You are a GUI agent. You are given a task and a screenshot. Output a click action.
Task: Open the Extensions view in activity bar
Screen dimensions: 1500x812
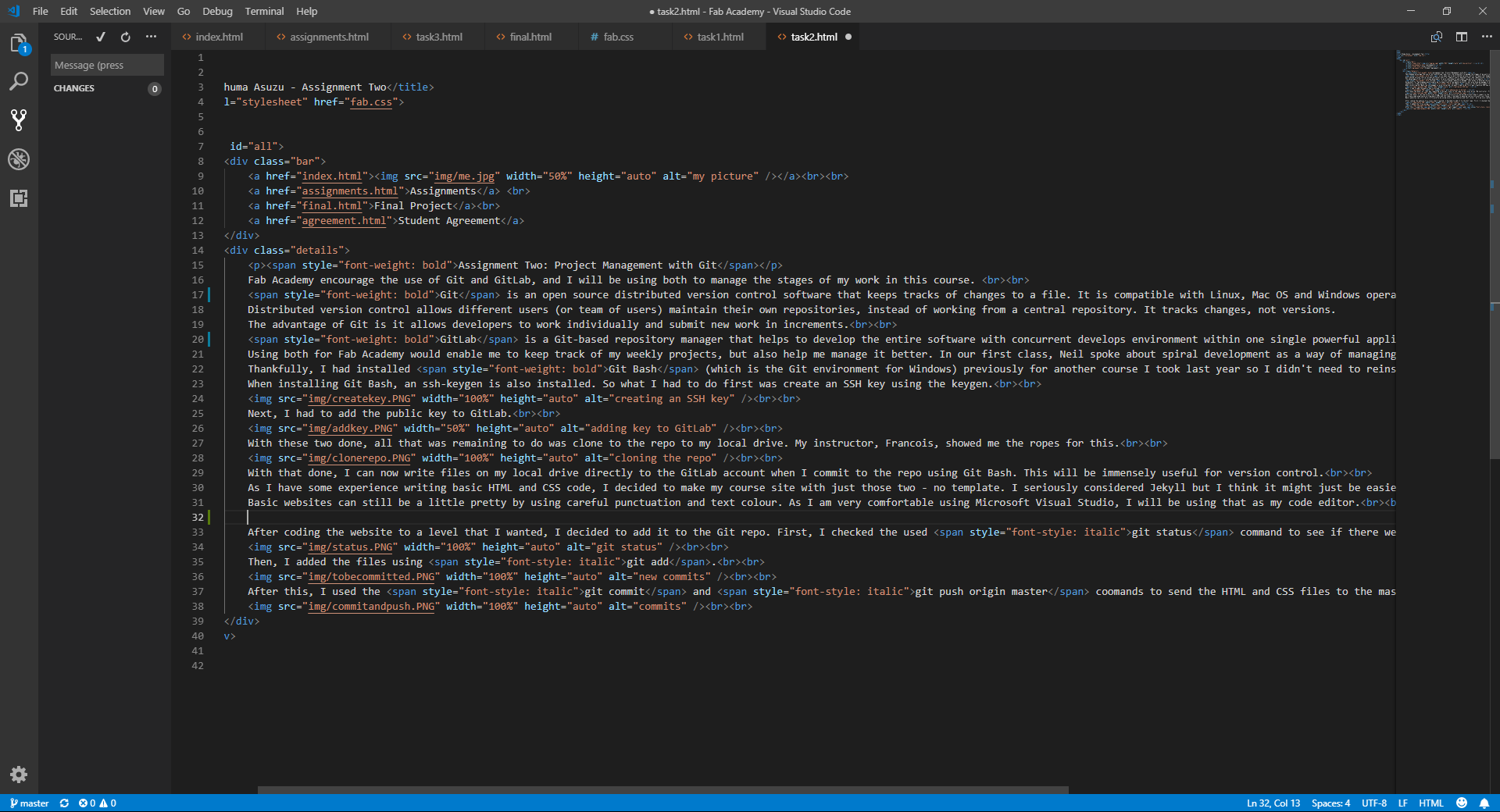[19, 198]
